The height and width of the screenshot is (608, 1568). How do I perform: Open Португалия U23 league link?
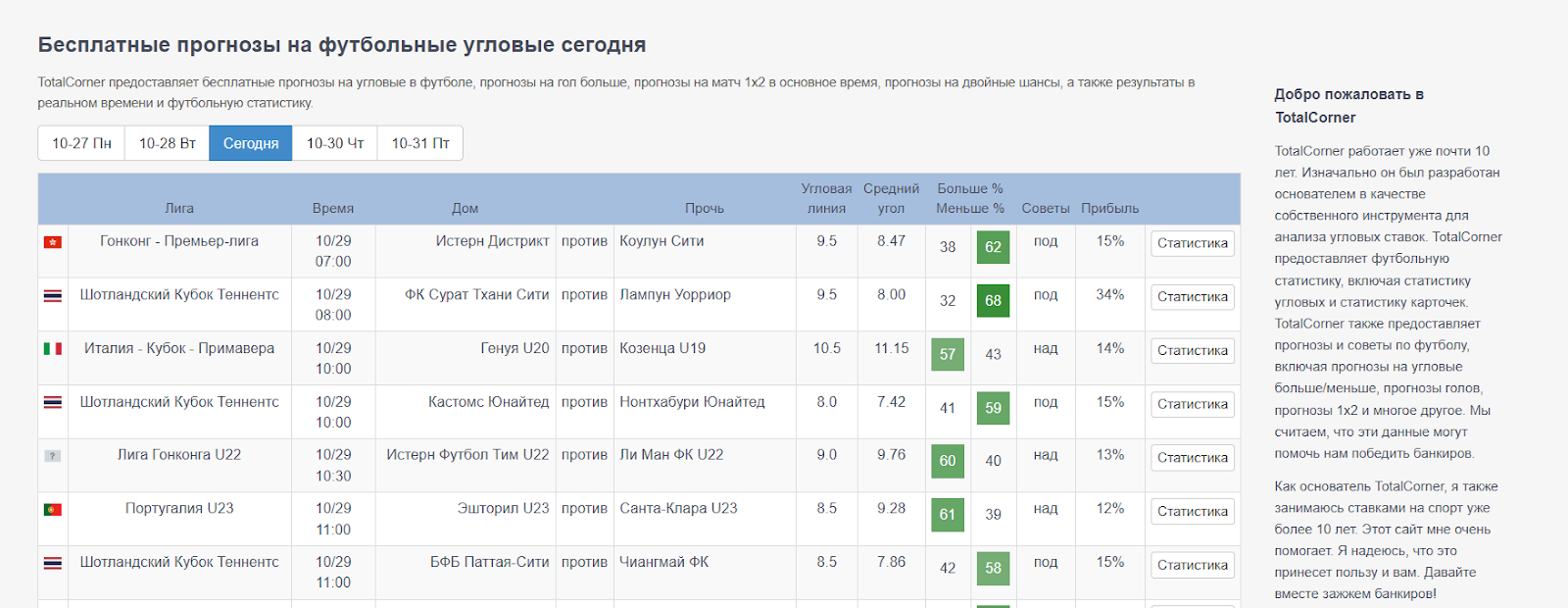coord(179,508)
